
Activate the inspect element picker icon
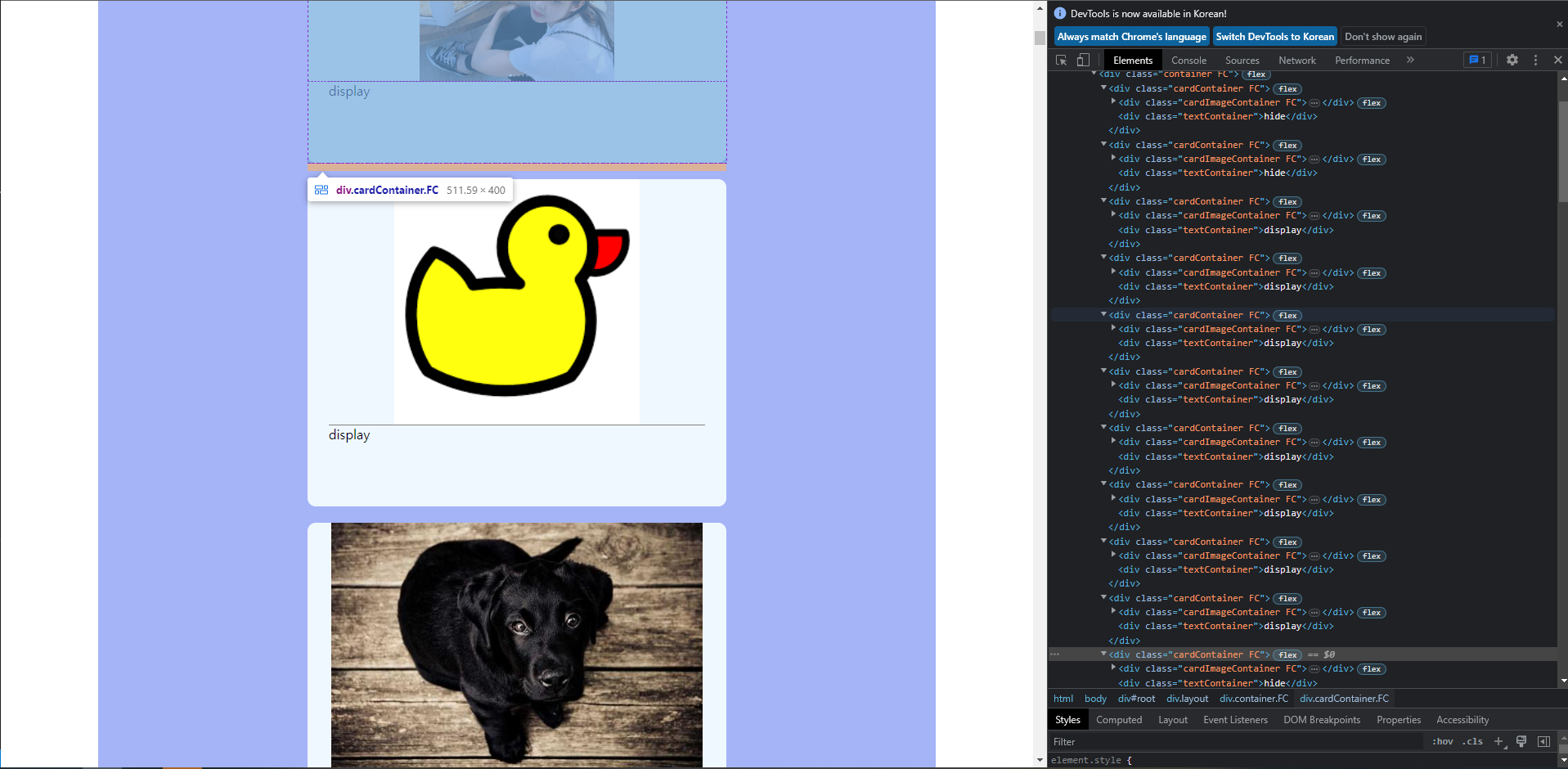click(1062, 60)
